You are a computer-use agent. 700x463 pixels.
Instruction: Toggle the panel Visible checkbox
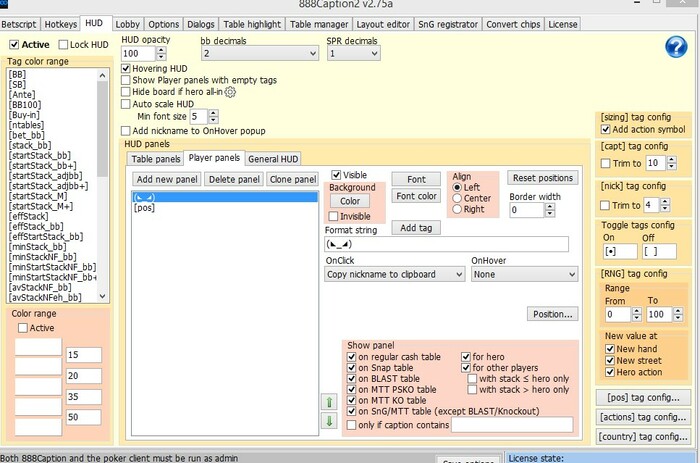coord(336,175)
